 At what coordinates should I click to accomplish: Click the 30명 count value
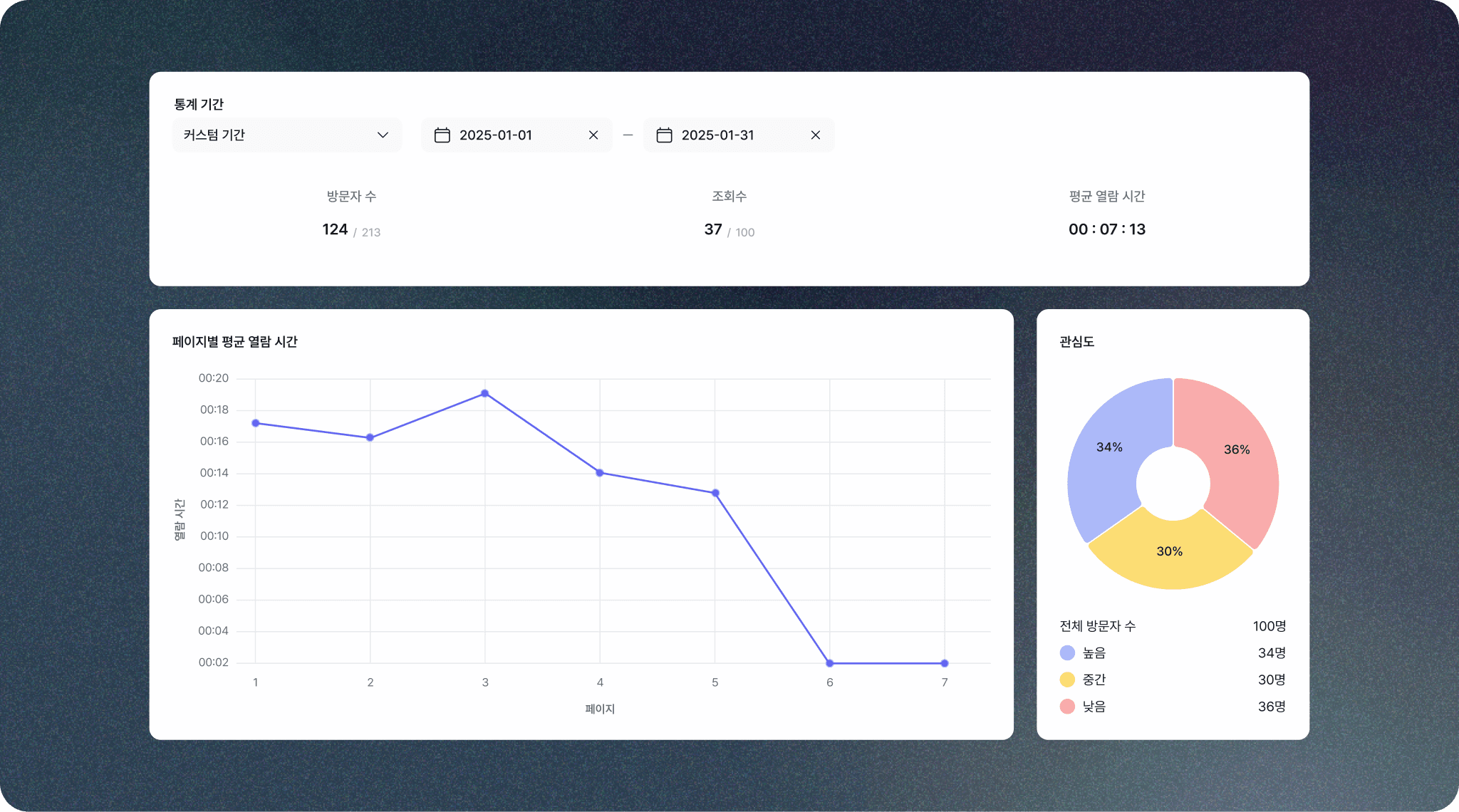(x=1272, y=680)
